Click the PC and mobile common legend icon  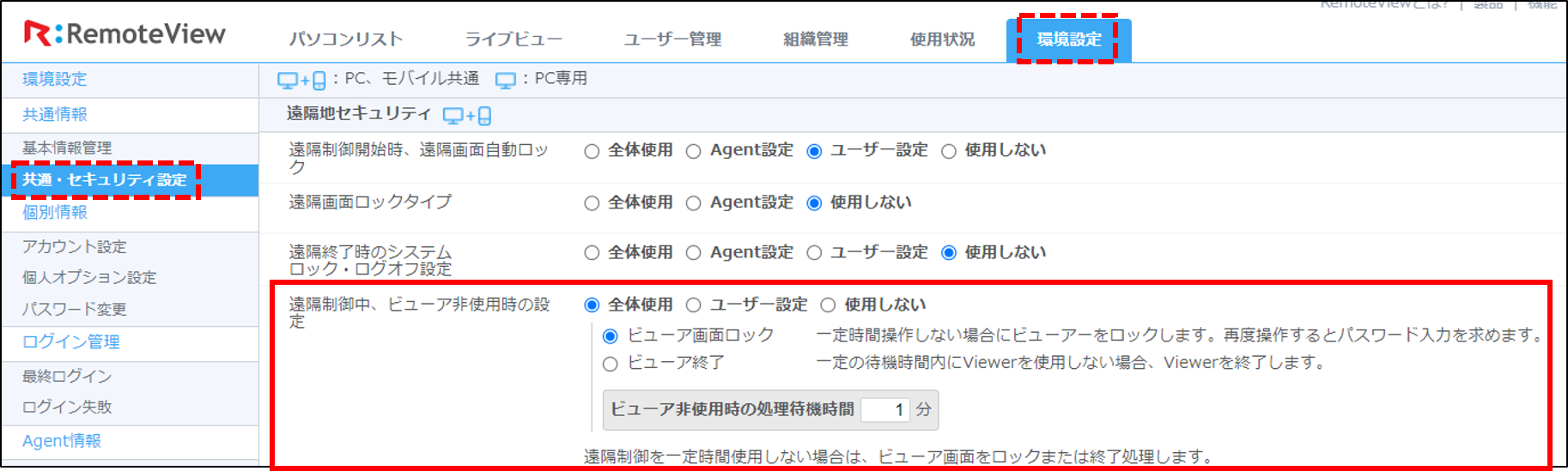pos(301,80)
